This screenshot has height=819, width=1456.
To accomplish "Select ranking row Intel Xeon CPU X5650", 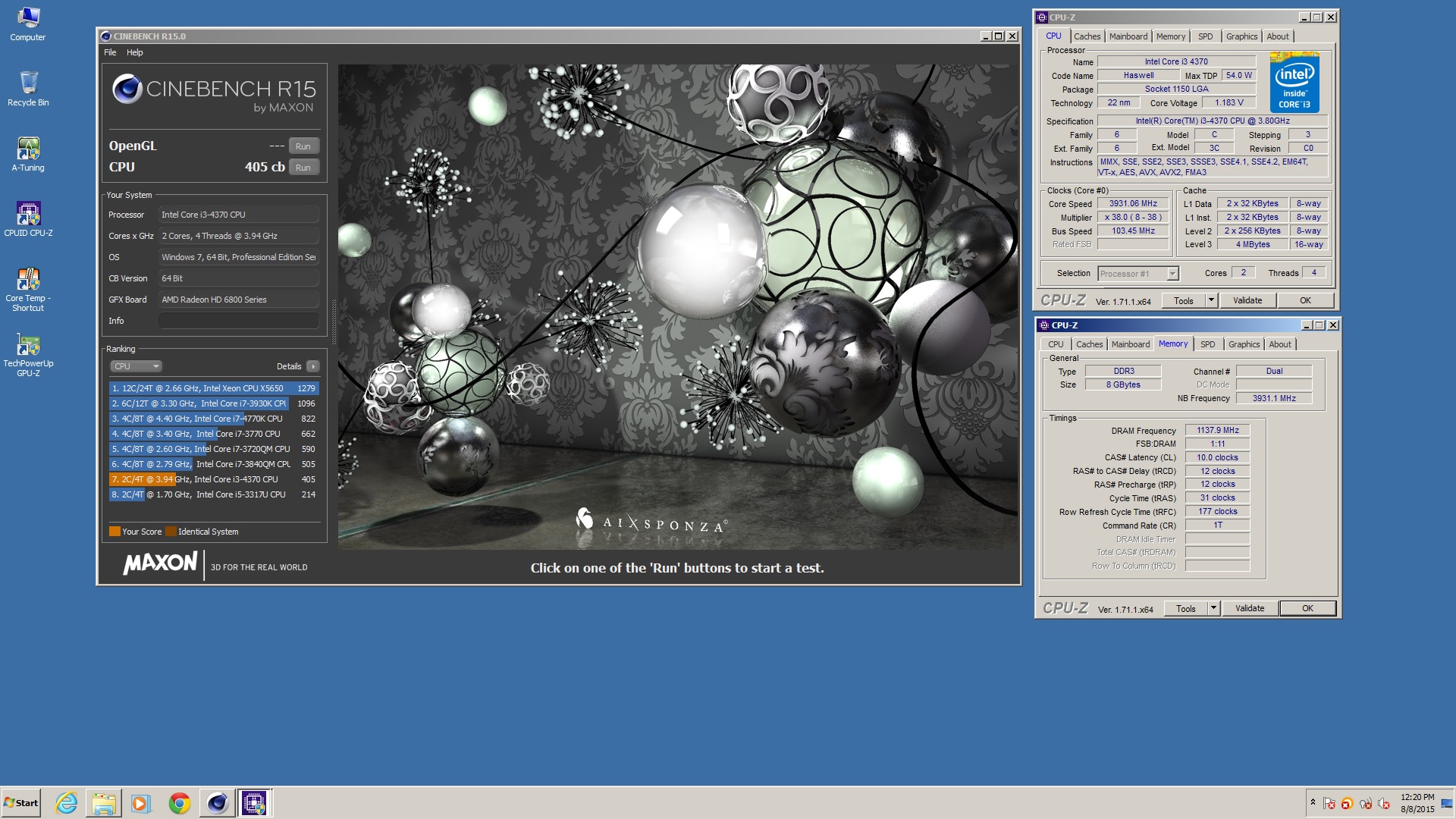I will point(214,388).
